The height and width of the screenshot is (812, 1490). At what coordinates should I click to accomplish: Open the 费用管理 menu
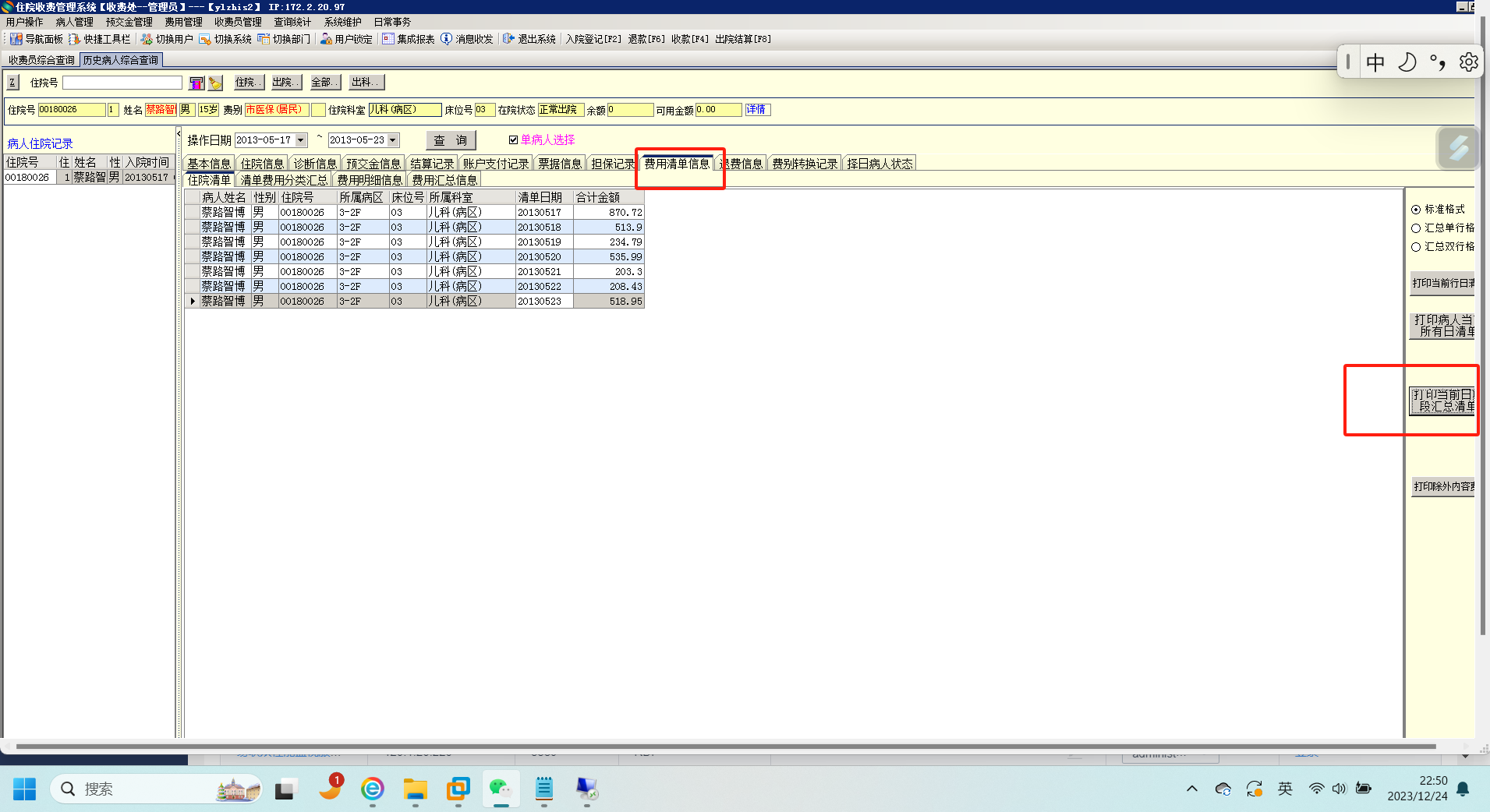tap(184, 22)
